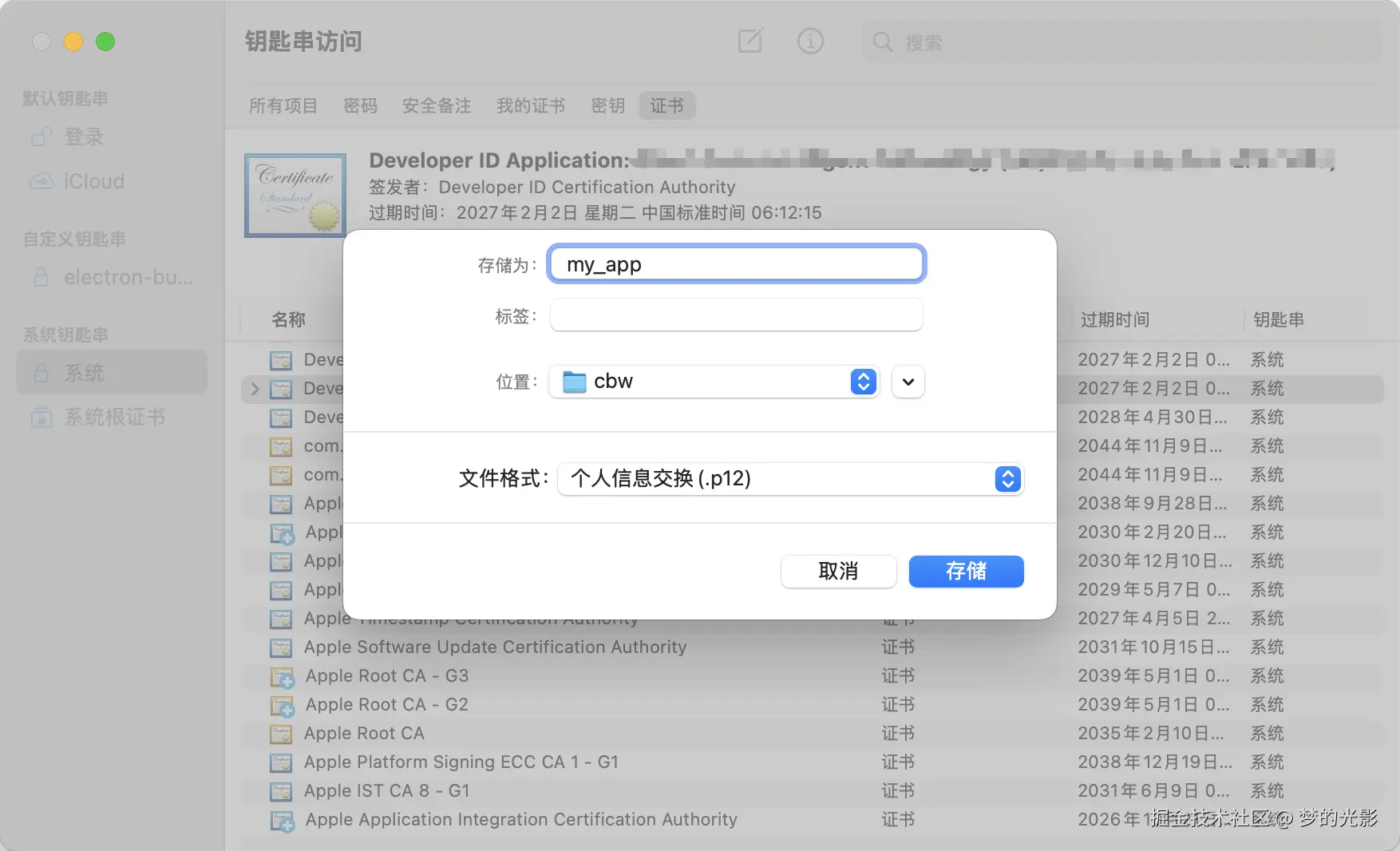Click Apple Application Integration Certification Authority icon
1400x851 pixels.
(282, 821)
